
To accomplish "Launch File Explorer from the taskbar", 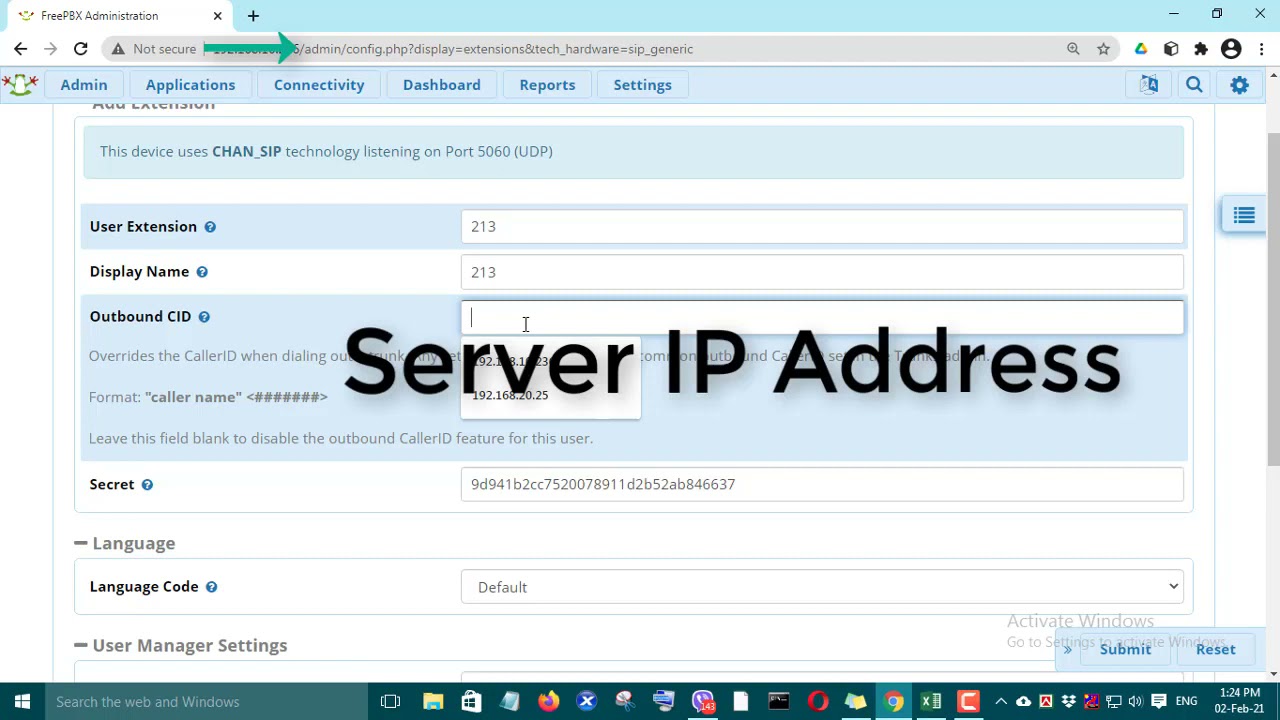I will [433, 702].
